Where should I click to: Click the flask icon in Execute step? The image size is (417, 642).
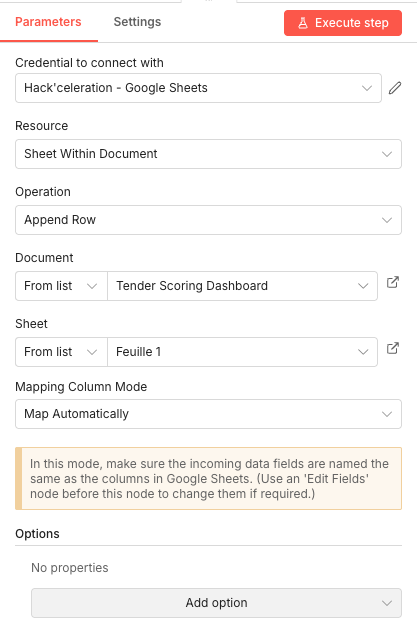(303, 23)
